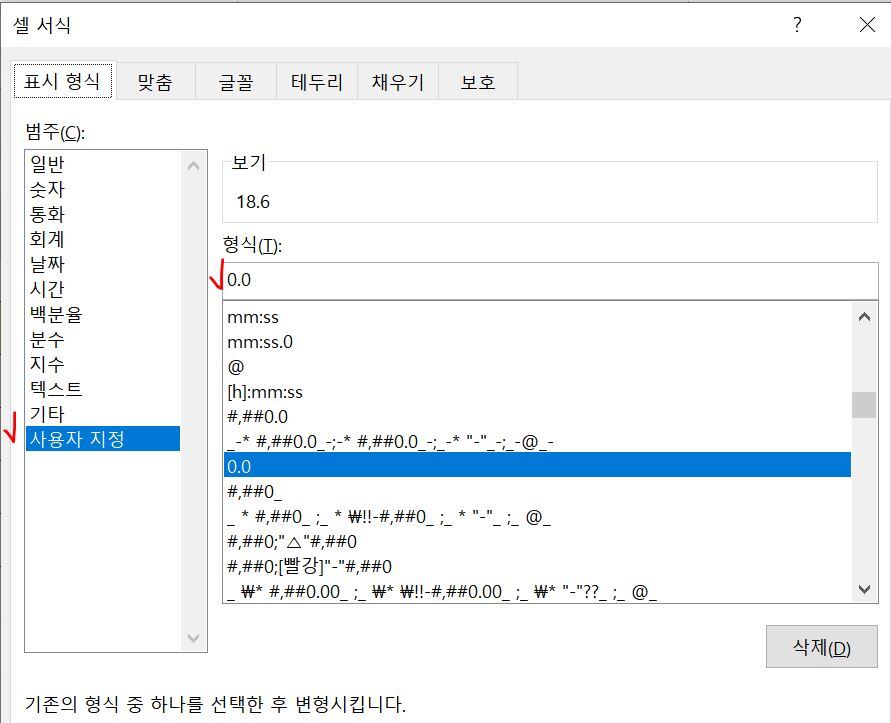Choose 통화 category
Viewport: 891px width, 723px height.
(103, 214)
